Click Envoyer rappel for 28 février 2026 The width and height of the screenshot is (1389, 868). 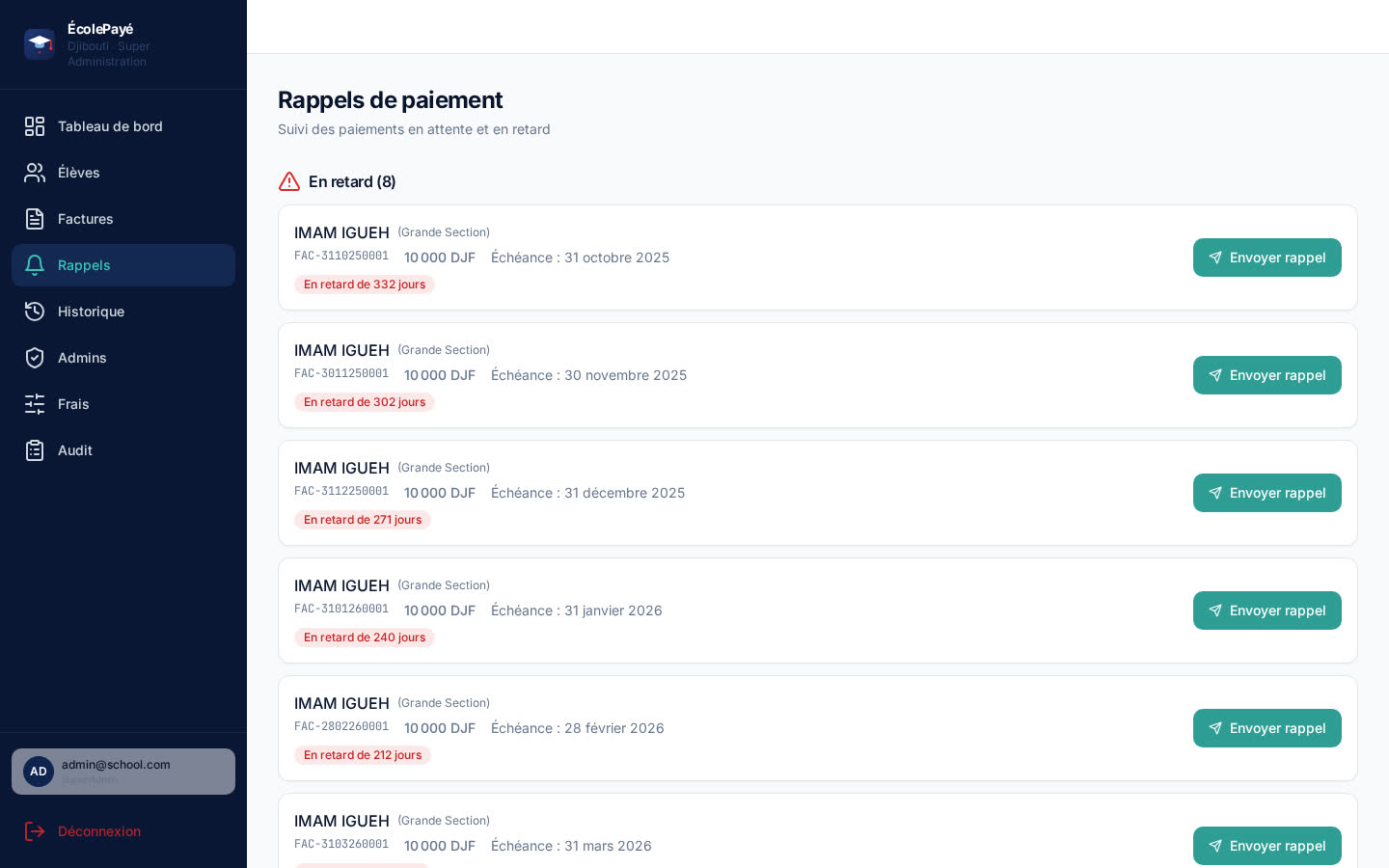1266,728
